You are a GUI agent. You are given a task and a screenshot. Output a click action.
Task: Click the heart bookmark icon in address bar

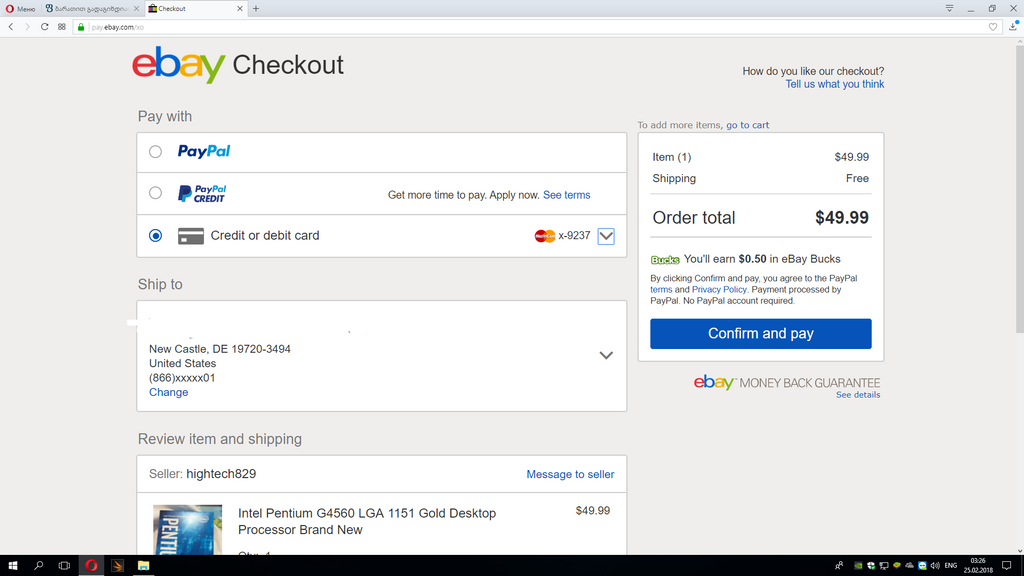(993, 27)
